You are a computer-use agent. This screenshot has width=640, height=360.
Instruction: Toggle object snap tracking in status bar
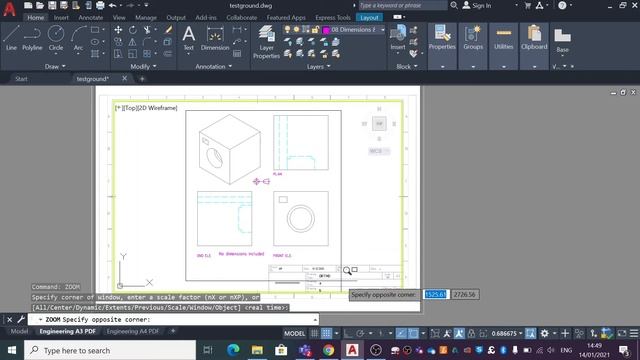point(401,333)
